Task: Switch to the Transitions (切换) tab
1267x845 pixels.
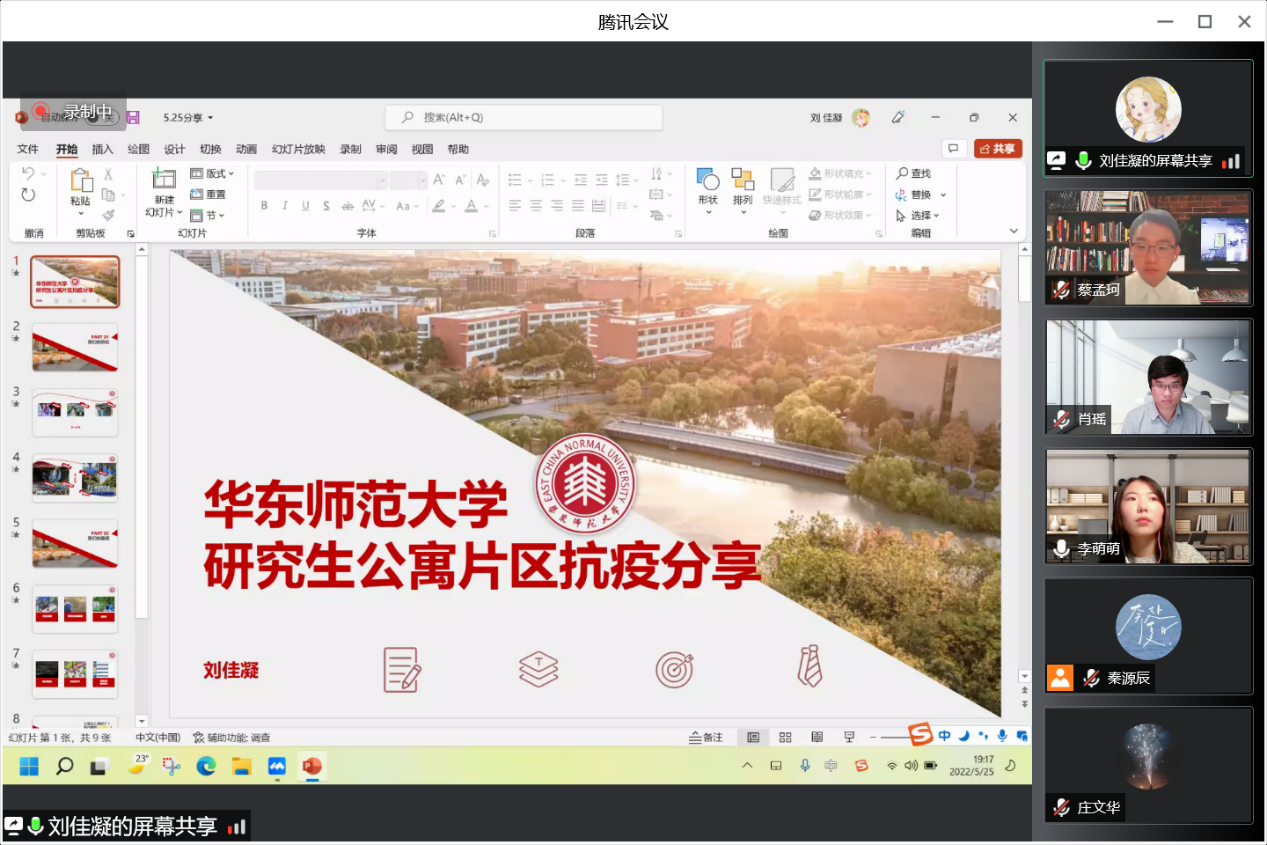Action: point(210,149)
